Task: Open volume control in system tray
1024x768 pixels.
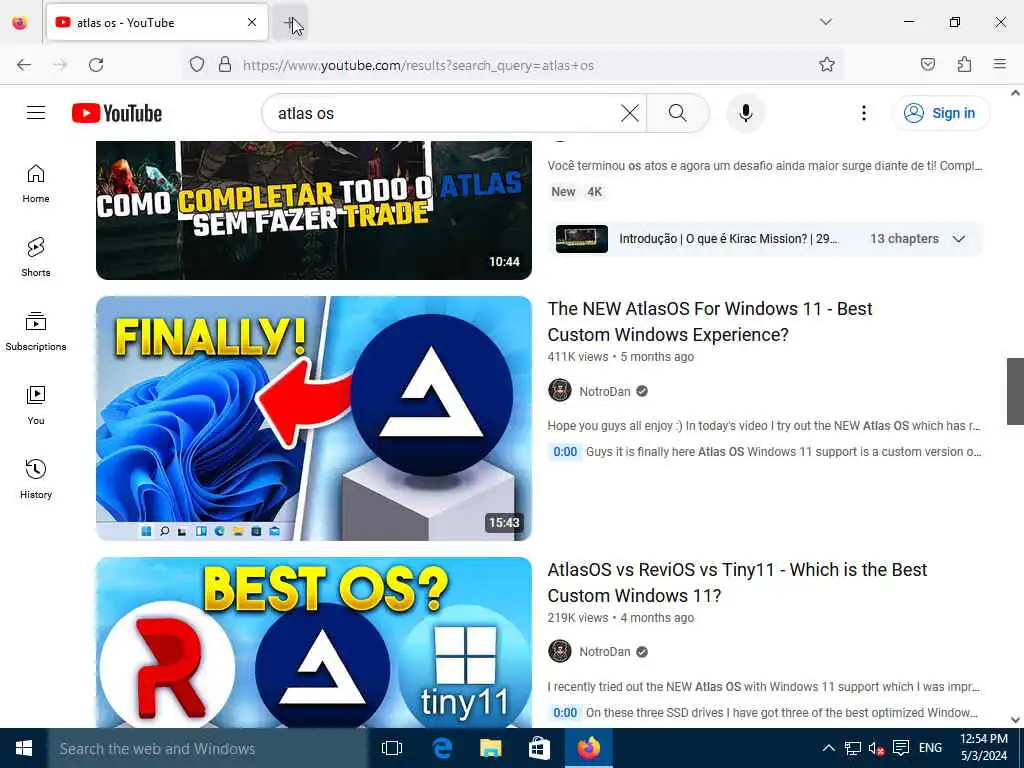Action: click(x=876, y=748)
